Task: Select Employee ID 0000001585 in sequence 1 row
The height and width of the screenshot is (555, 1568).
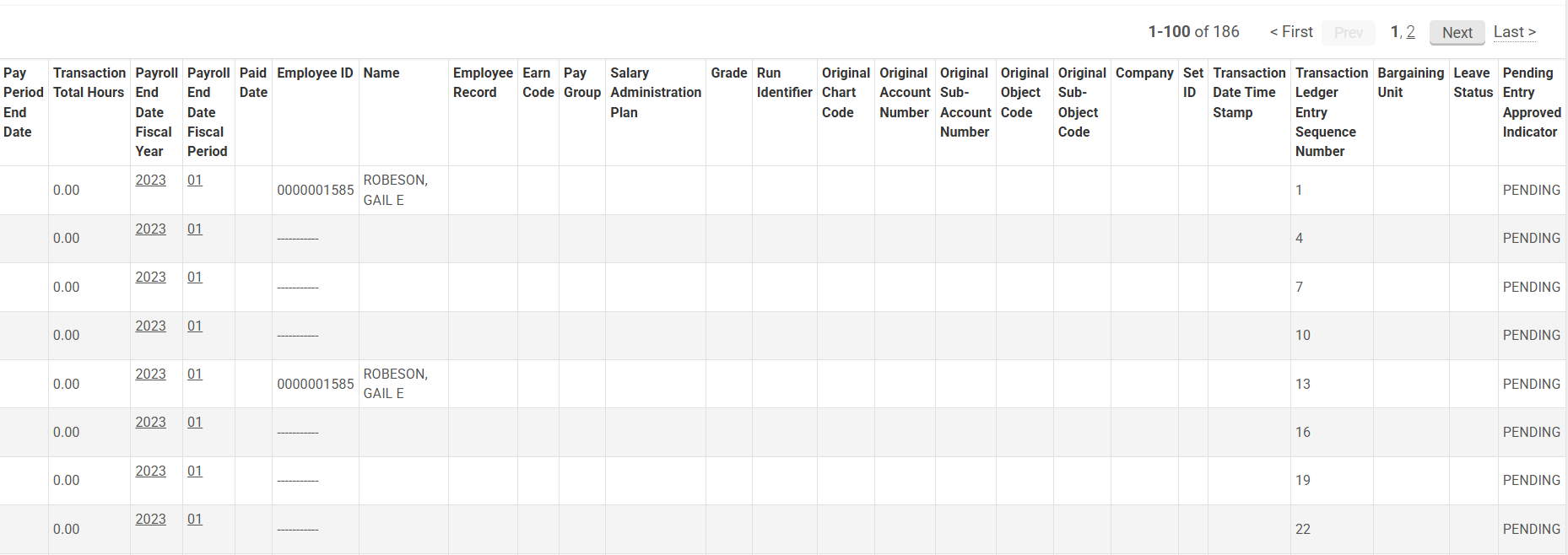Action: [x=315, y=191]
